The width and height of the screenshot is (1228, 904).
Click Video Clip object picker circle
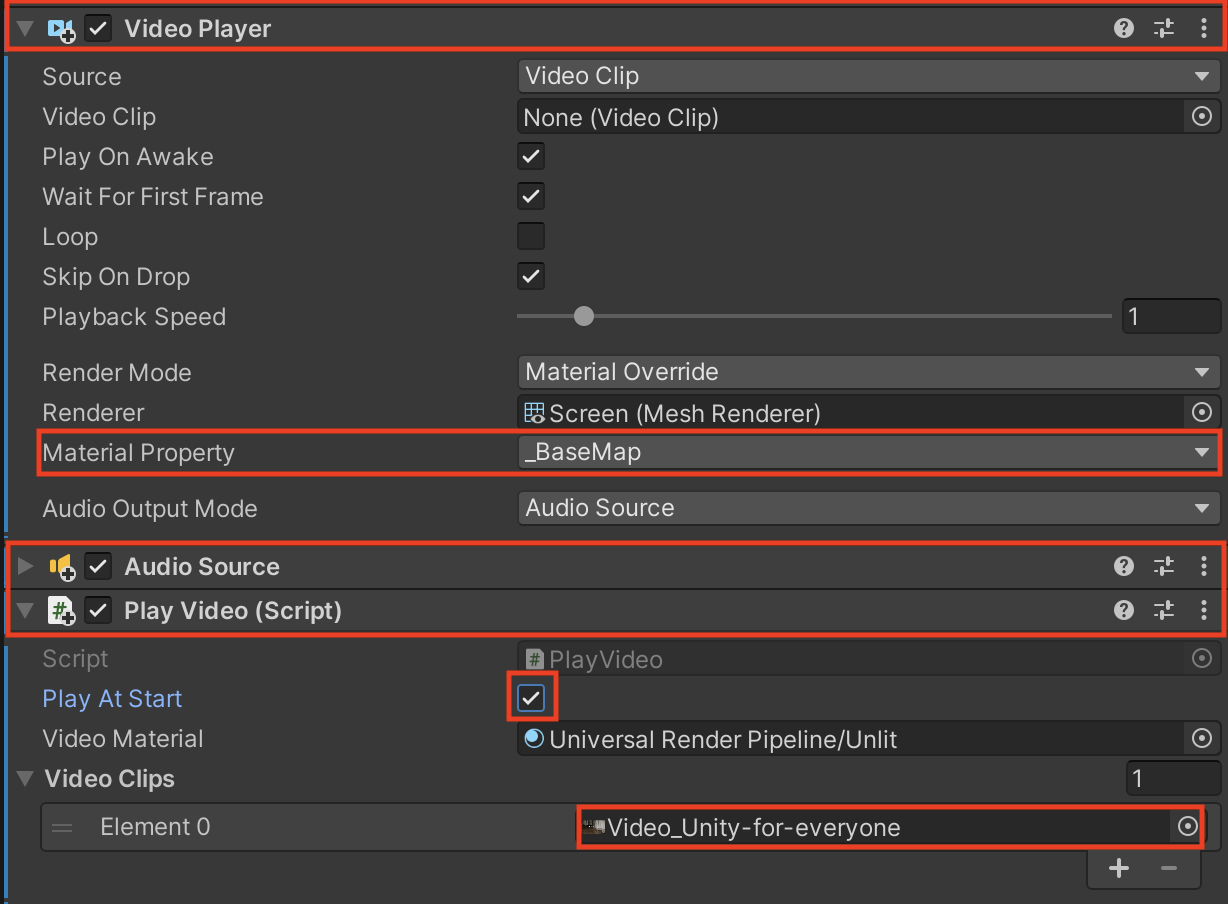tap(1202, 117)
